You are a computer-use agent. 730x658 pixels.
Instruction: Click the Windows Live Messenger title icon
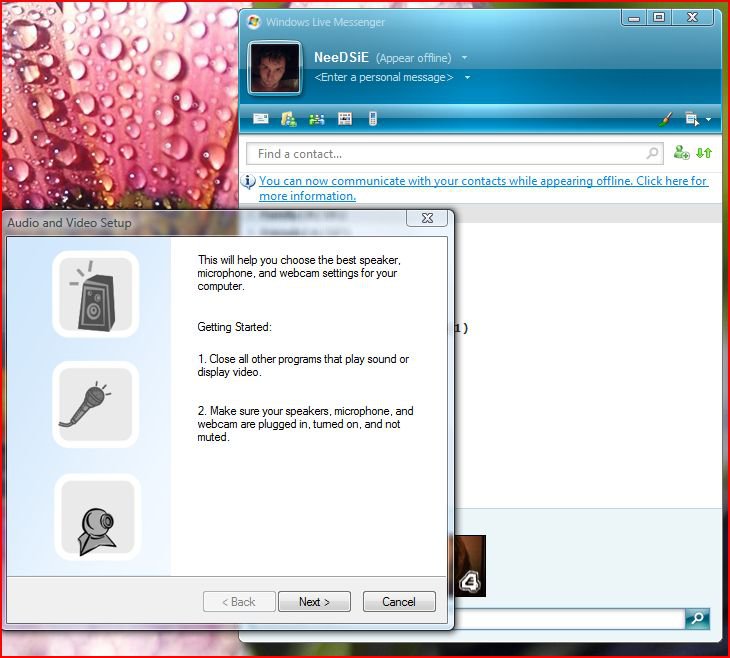pos(254,22)
